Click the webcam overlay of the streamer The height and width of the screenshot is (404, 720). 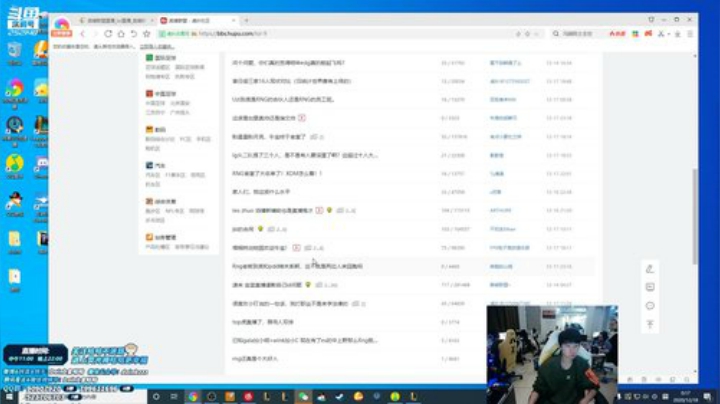[552, 354]
